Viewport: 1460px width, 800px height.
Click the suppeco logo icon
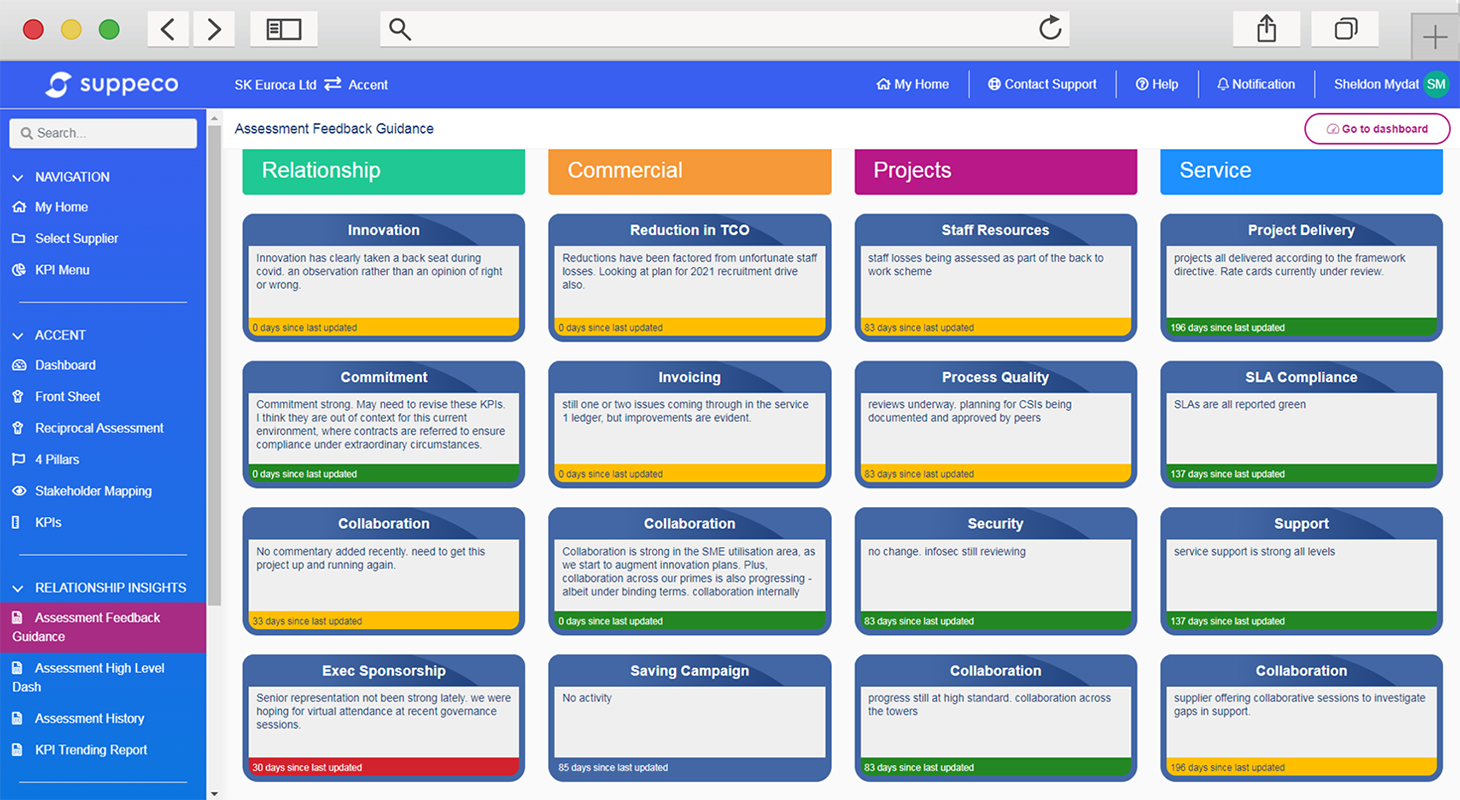coord(59,84)
